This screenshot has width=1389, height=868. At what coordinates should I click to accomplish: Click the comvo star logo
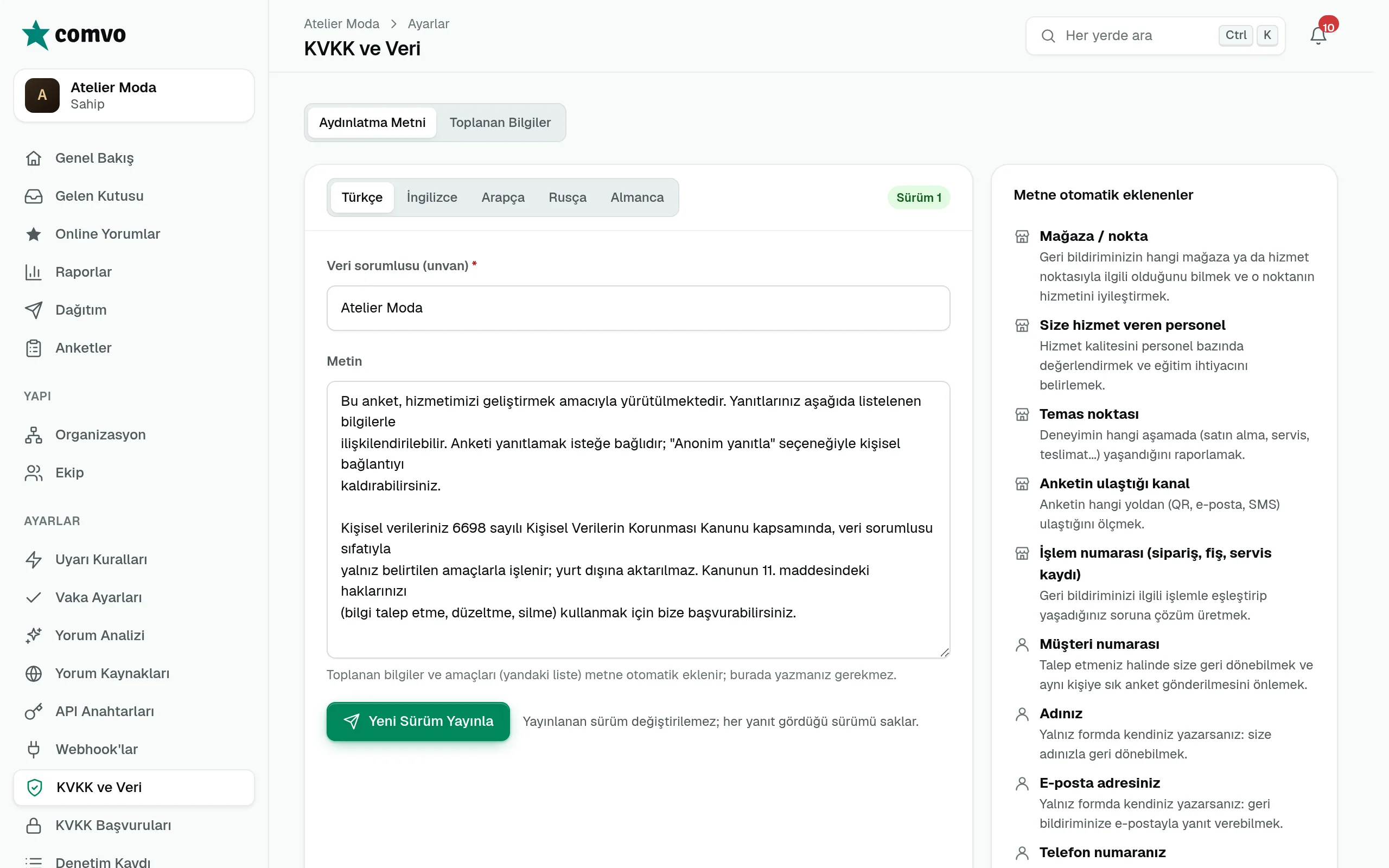click(36, 35)
